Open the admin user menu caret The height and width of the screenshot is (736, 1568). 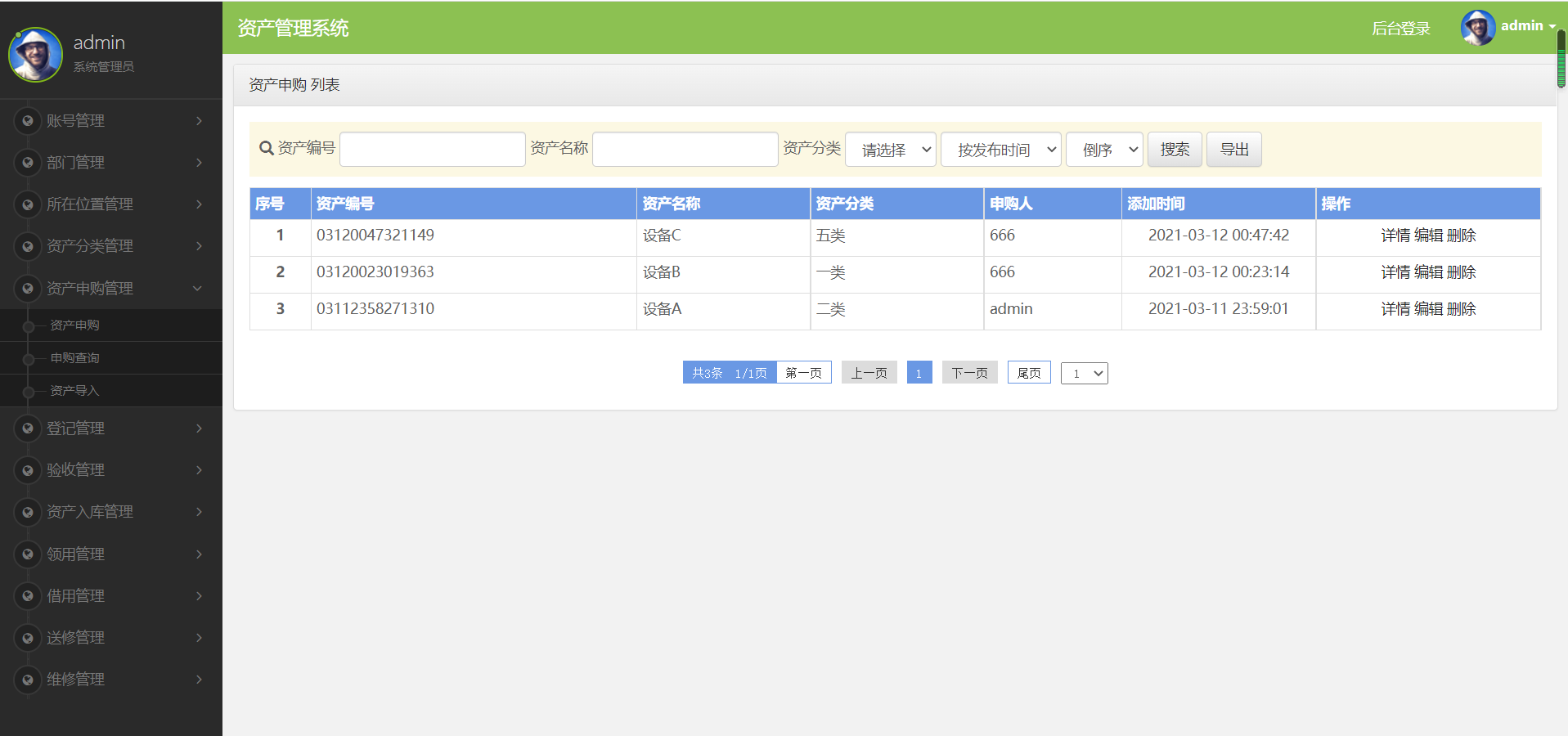pos(1552,26)
